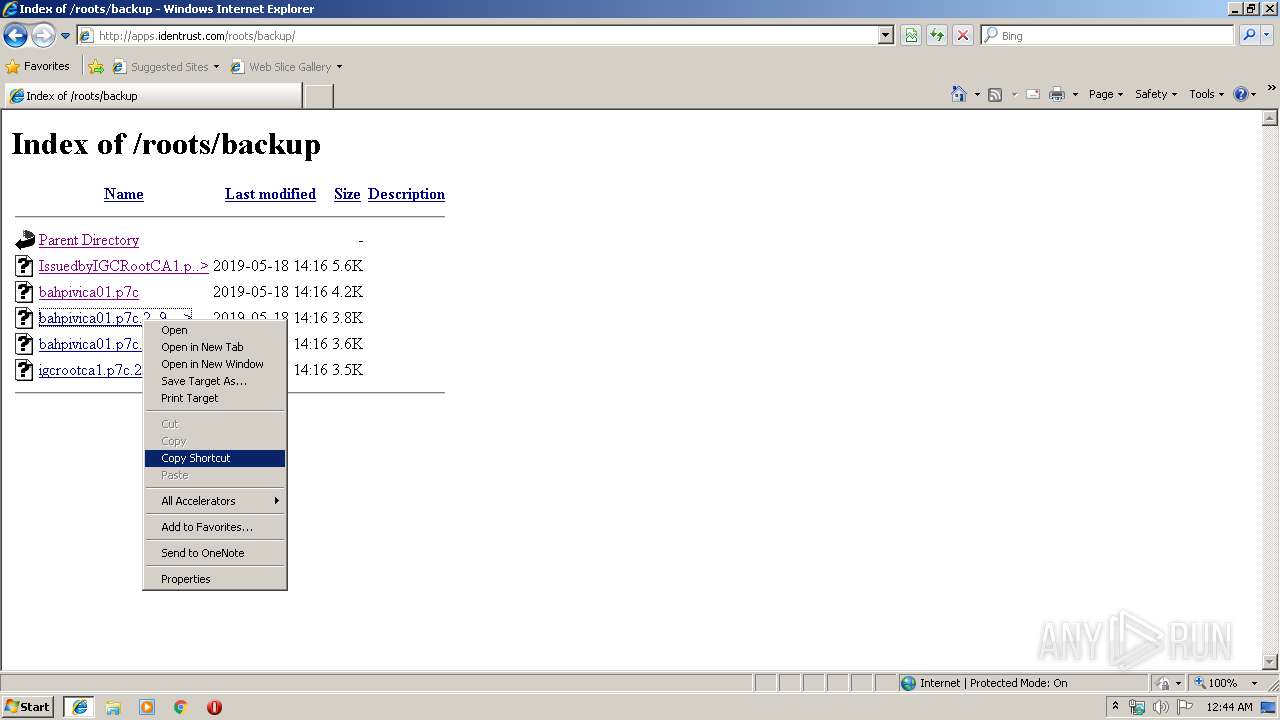Viewport: 1280px width, 720px height.
Task: Choose Open in New Window
Action: coord(215,364)
